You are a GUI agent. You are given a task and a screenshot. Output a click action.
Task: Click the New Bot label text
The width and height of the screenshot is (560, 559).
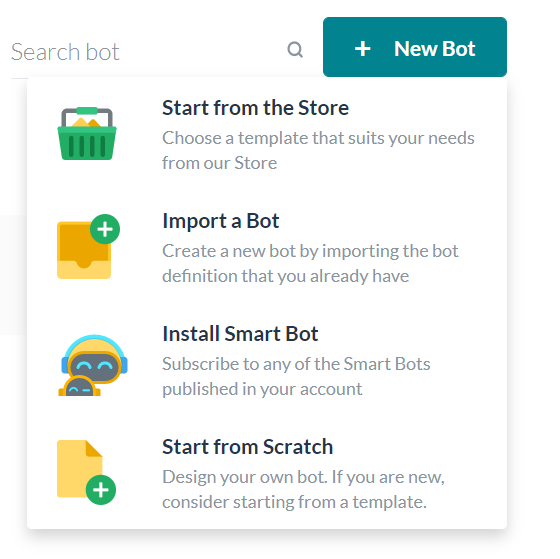(x=435, y=49)
